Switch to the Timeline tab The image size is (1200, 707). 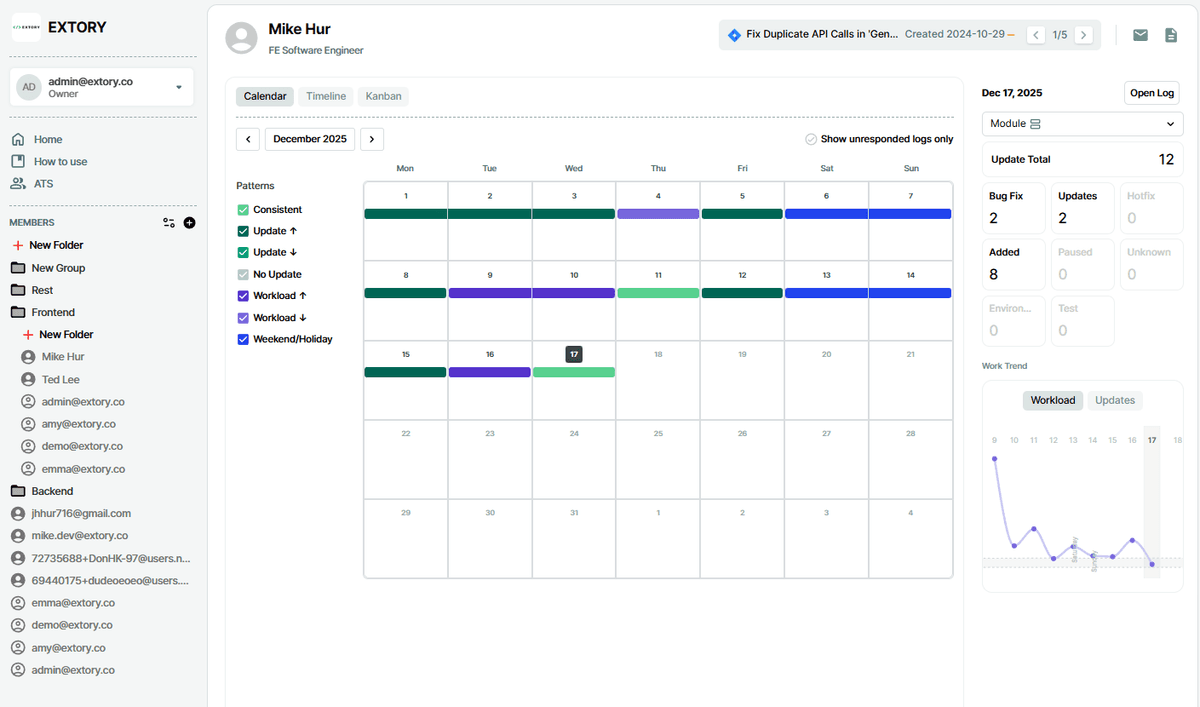coord(326,96)
